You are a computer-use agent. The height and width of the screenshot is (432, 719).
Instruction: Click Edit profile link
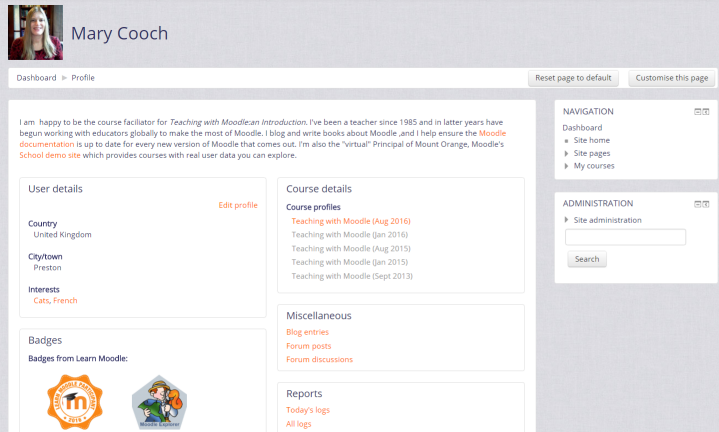point(238,205)
